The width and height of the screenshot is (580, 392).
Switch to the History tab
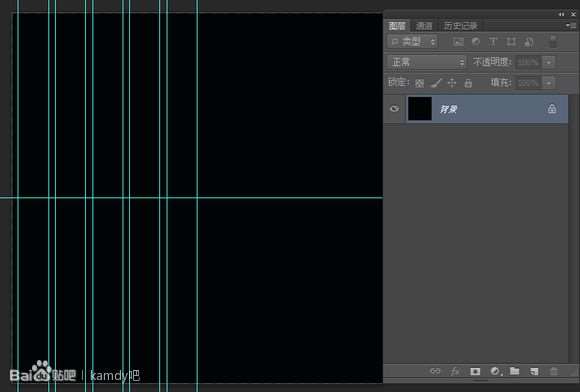tap(461, 26)
